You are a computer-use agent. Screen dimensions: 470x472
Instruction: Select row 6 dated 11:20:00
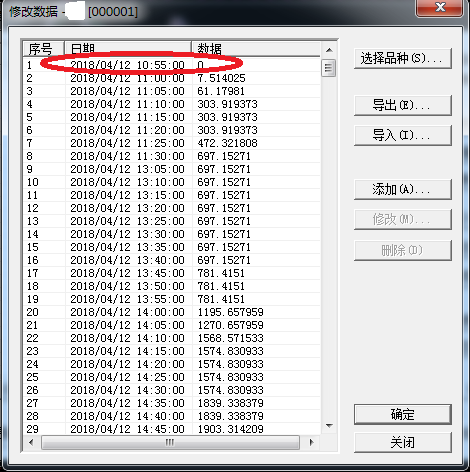pos(172,130)
